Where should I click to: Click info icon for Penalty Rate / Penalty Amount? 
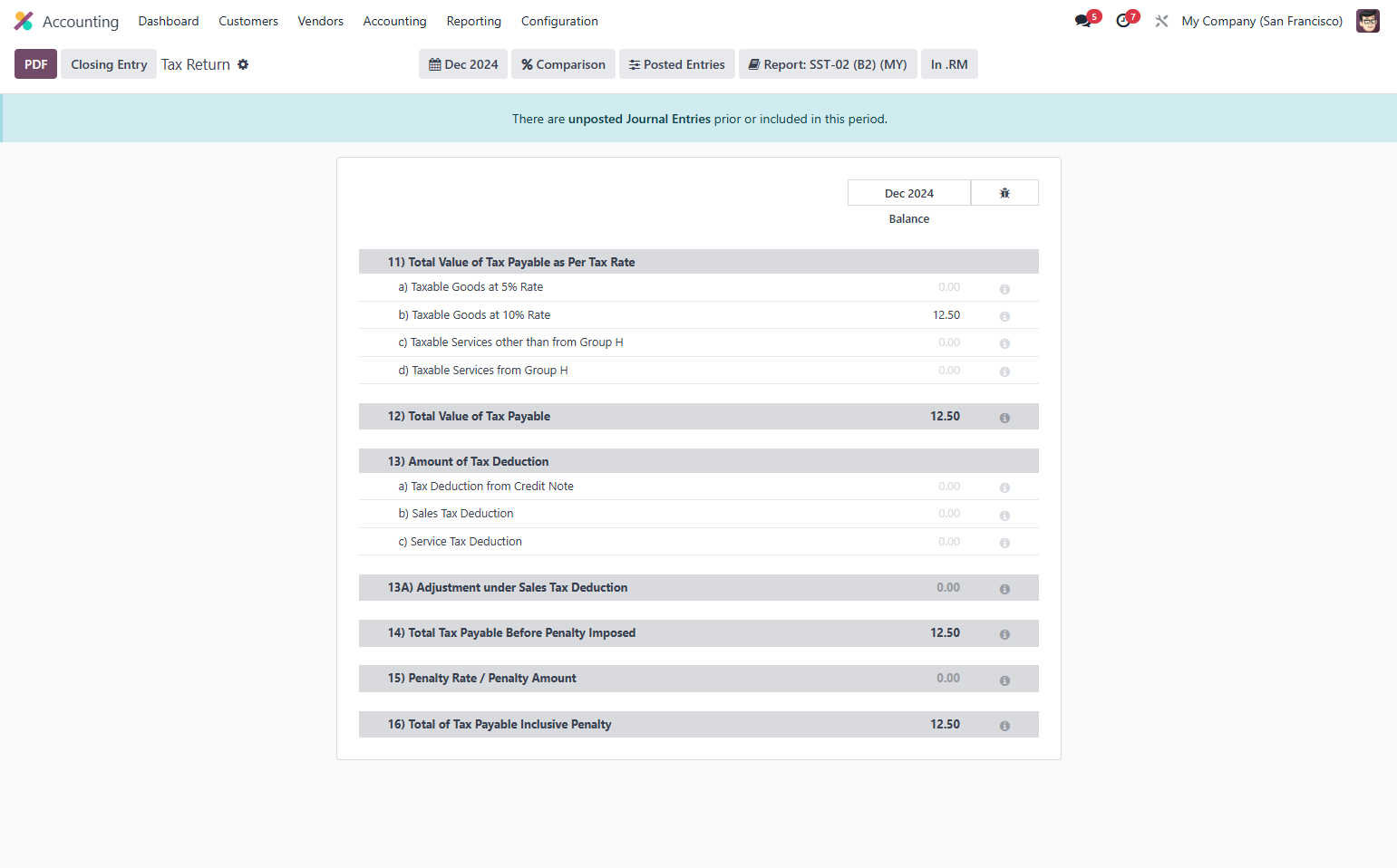click(1004, 680)
